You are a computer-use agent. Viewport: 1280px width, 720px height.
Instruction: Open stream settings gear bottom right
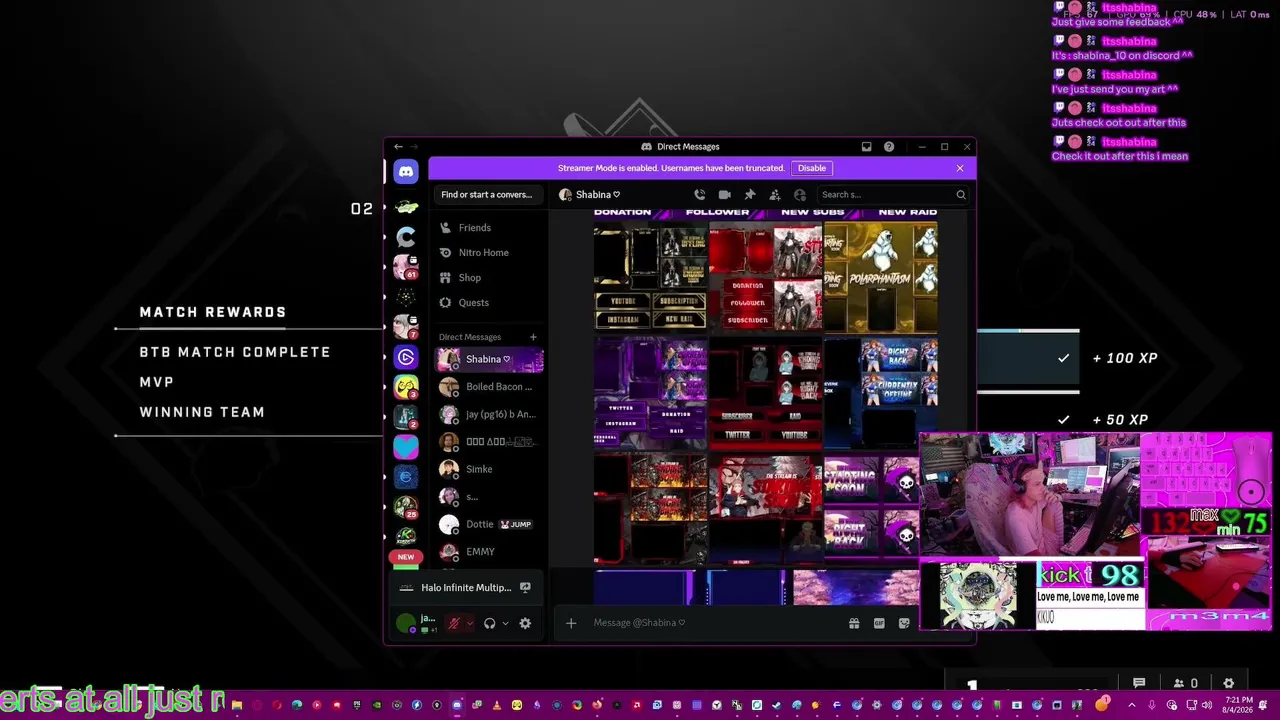coord(1229,684)
